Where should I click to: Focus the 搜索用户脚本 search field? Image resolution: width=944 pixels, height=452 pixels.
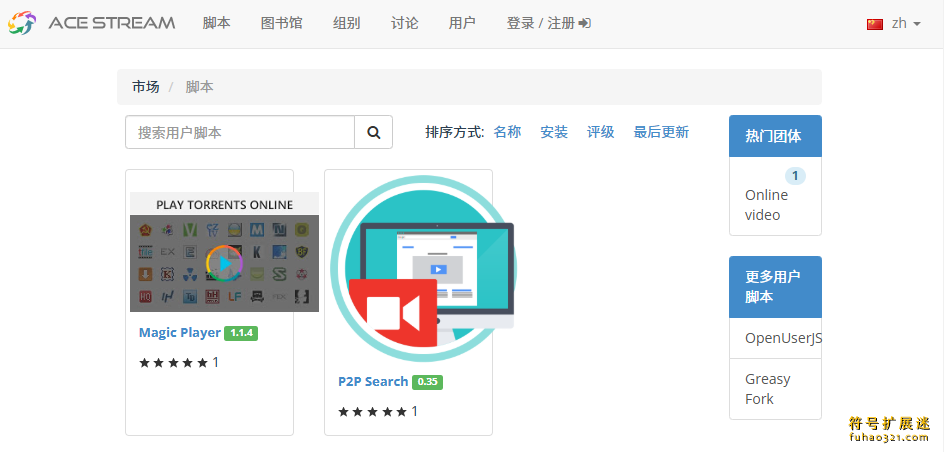pos(240,132)
